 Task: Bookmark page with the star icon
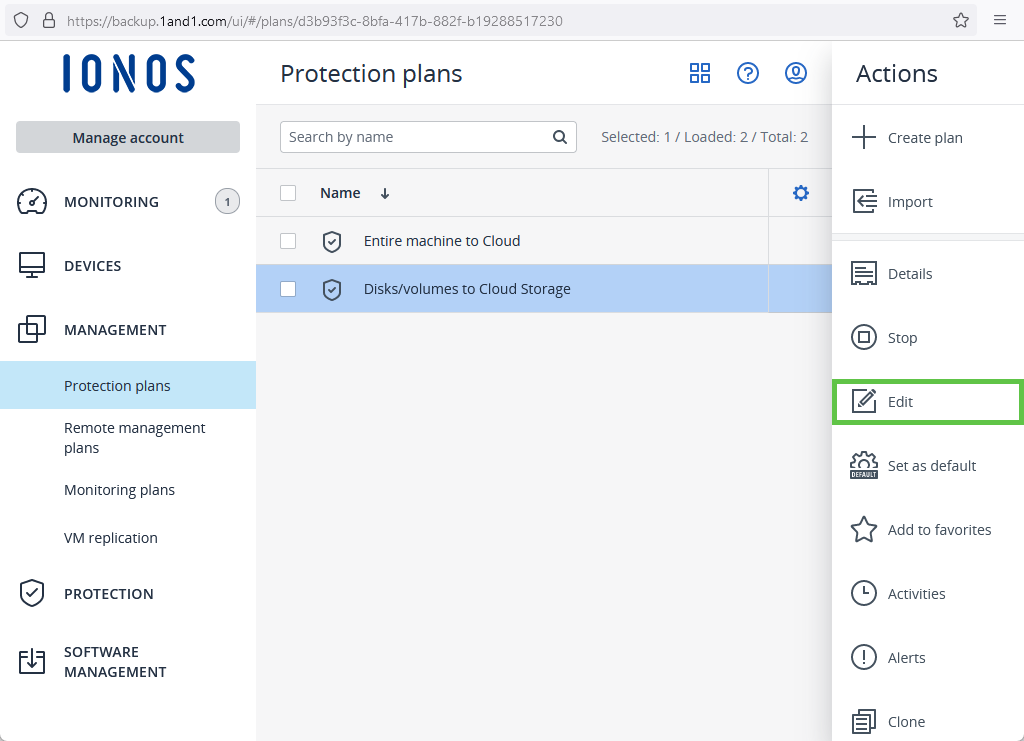[x=961, y=20]
